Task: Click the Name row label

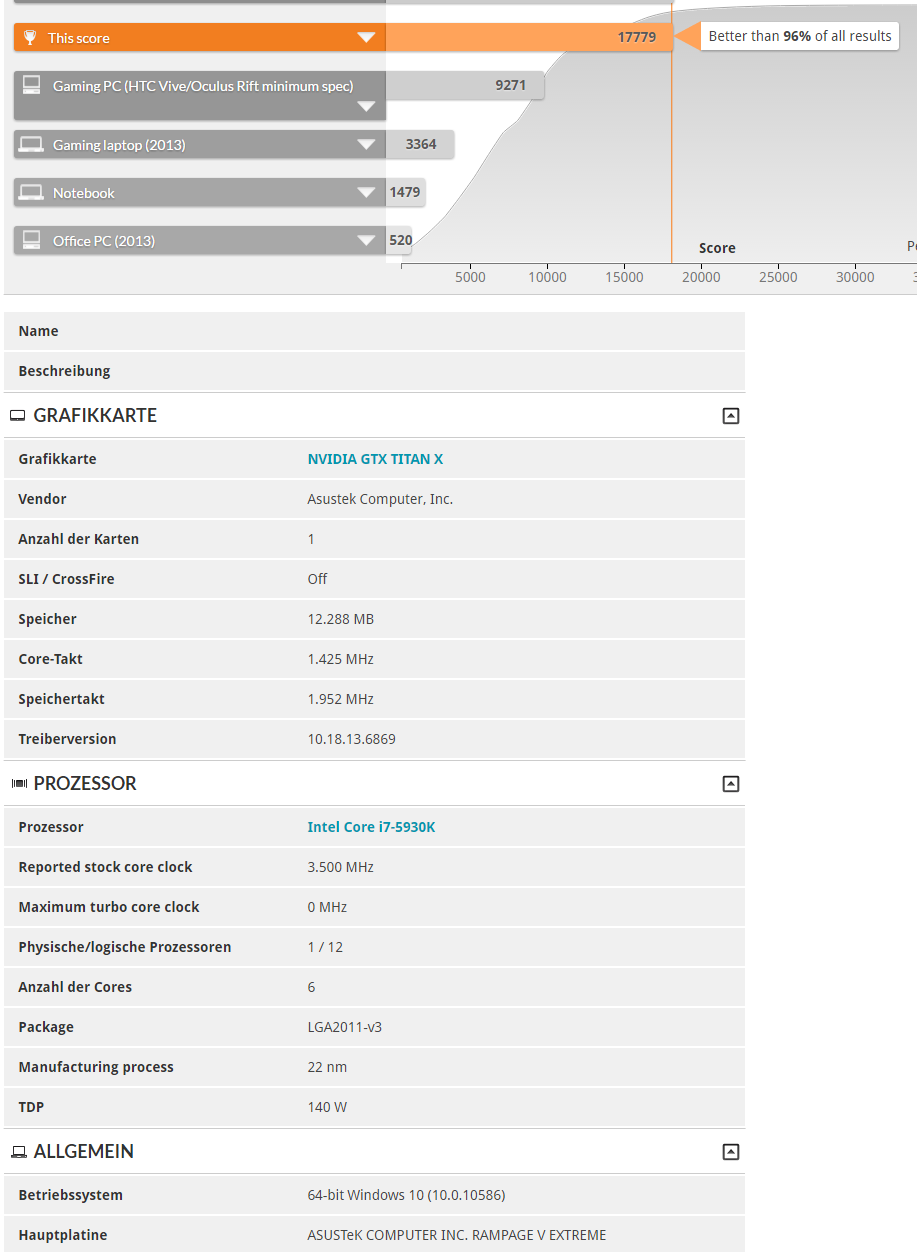Action: (38, 331)
